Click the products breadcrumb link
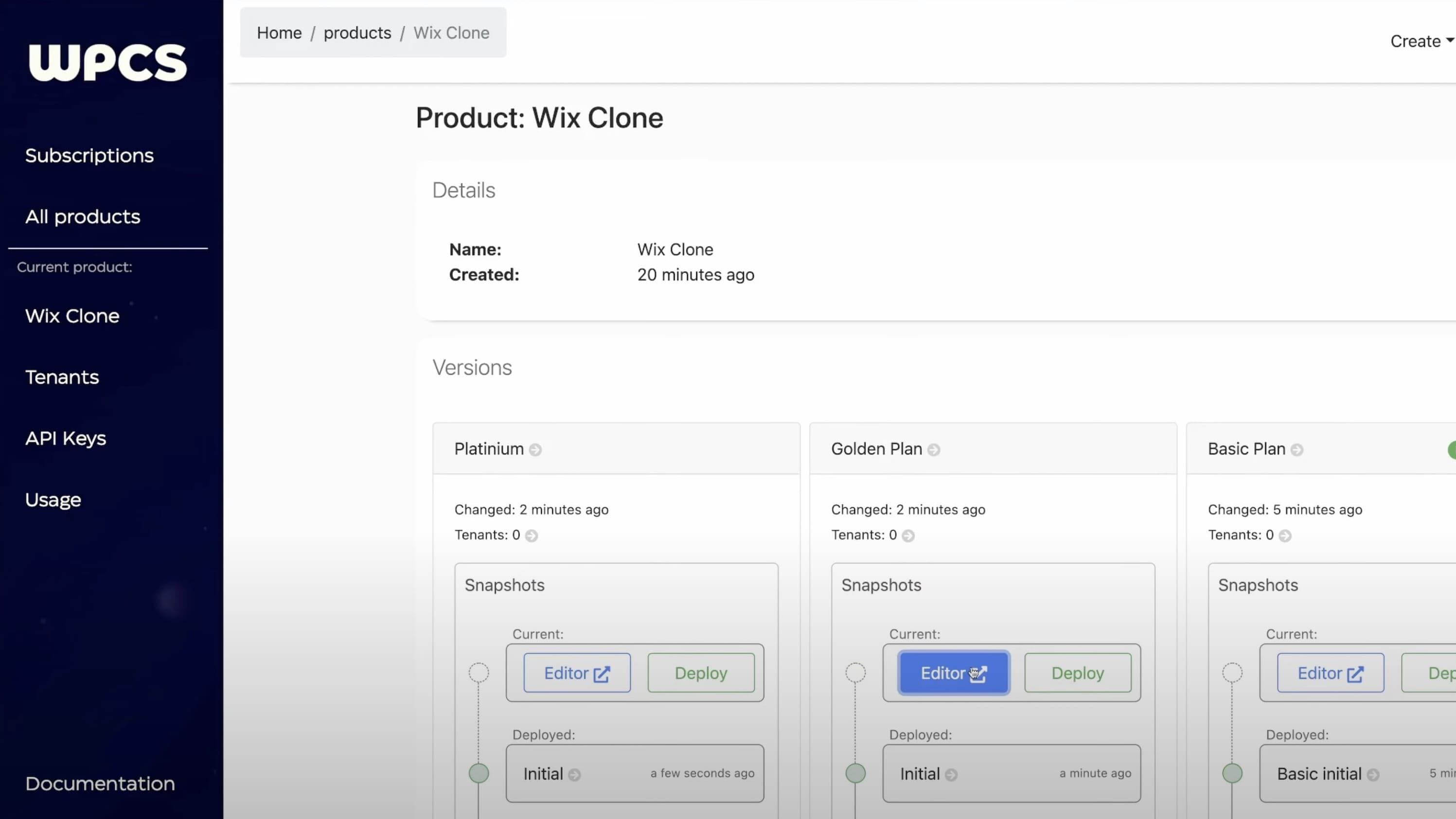1456x819 pixels. tap(357, 33)
